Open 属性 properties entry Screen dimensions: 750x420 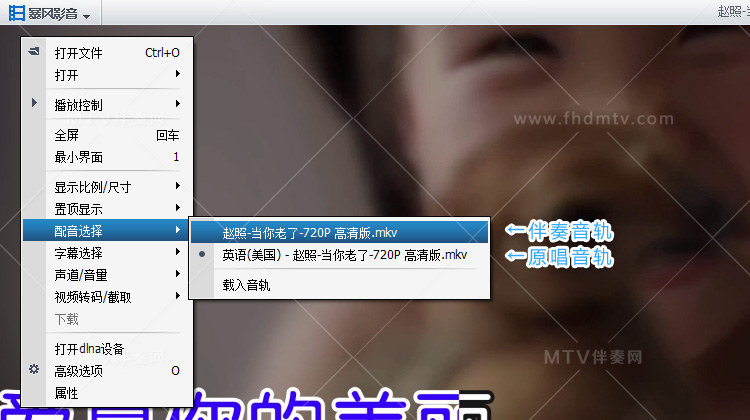tap(108, 393)
